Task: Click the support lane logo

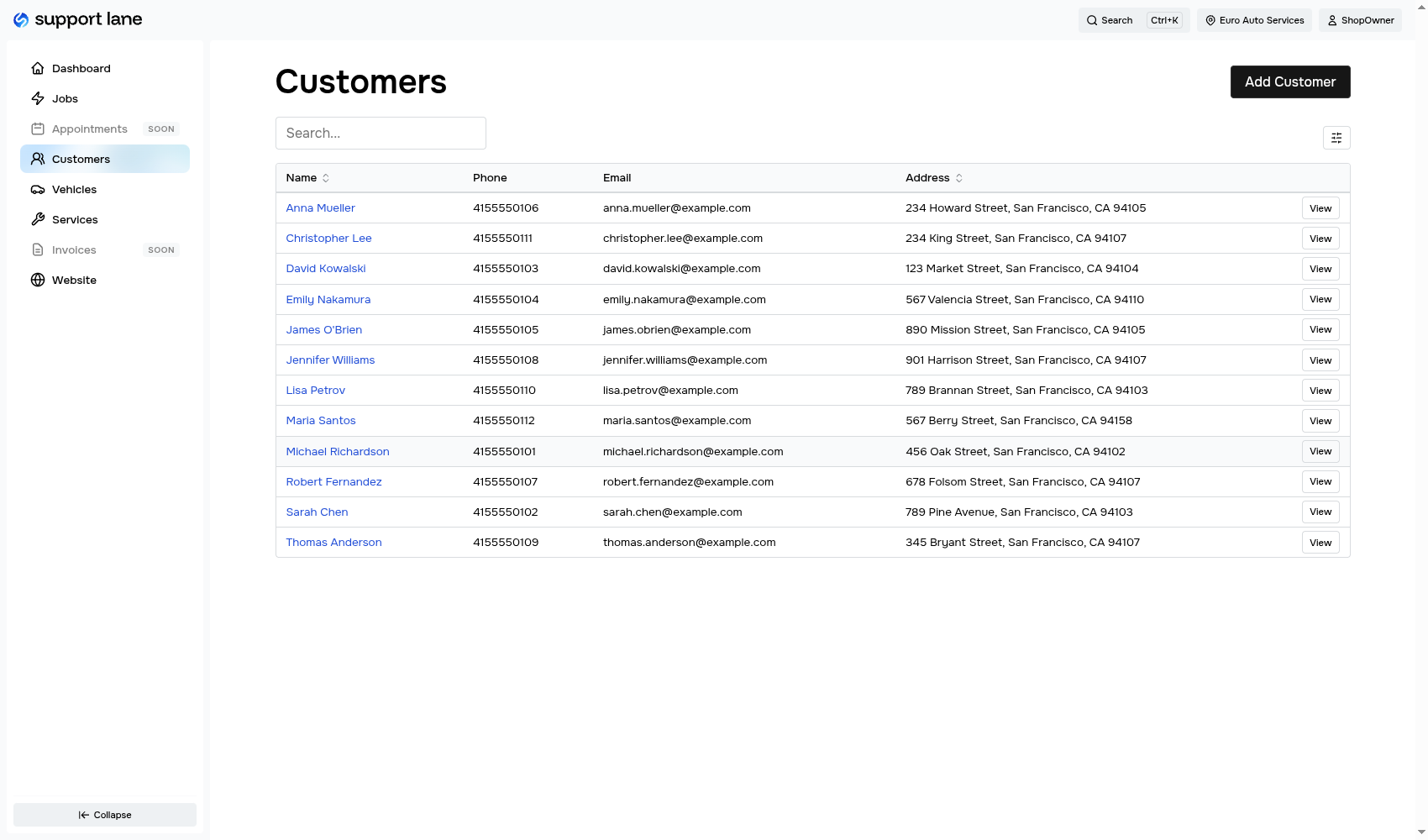Action: pyautogui.click(x=76, y=18)
